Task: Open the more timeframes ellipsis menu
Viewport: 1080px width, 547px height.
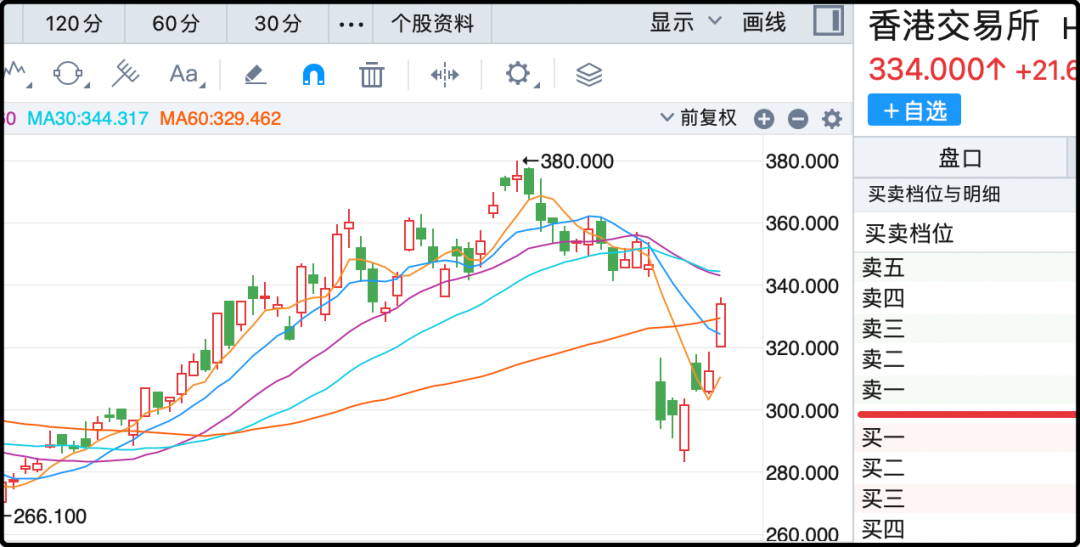Action: [351, 23]
